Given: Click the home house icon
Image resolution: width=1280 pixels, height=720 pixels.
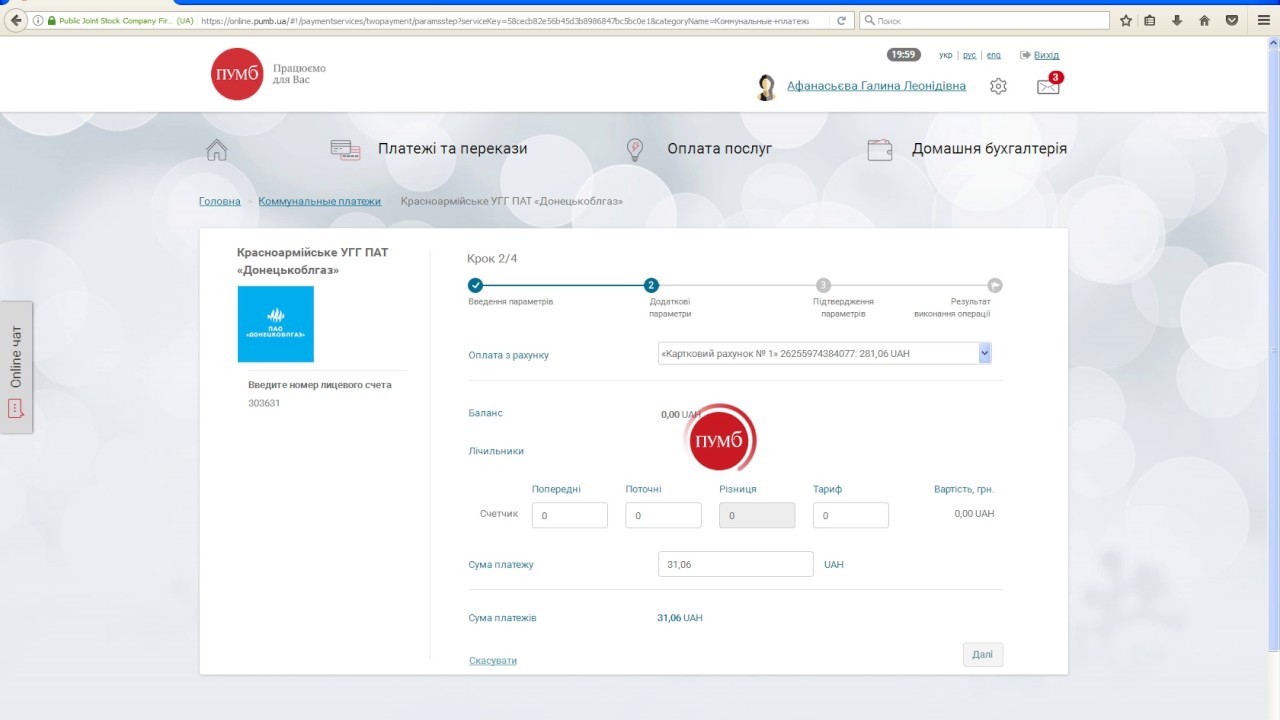Looking at the screenshot, I should click(217, 149).
